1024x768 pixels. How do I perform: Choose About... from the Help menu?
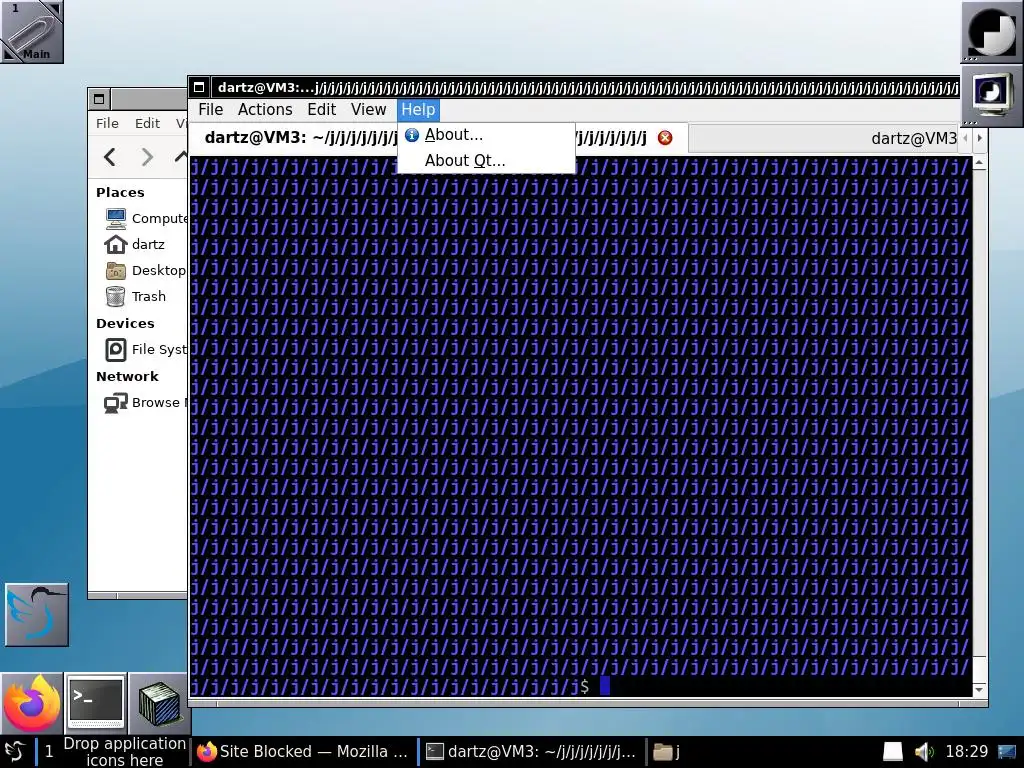pos(486,135)
